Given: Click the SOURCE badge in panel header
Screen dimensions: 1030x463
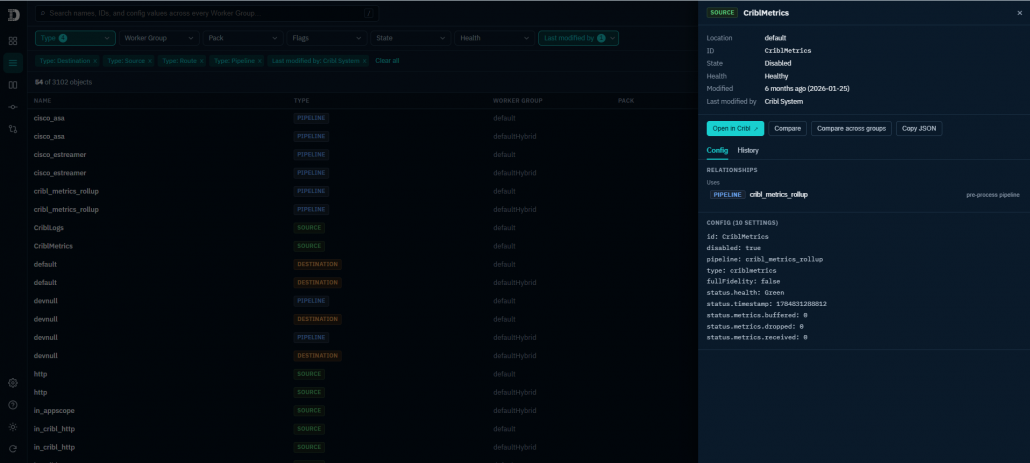Looking at the screenshot, I should click(x=722, y=13).
